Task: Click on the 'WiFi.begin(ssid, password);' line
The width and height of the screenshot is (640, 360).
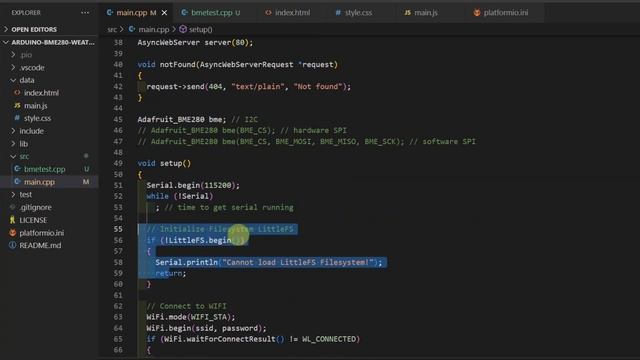Action: 206,328
